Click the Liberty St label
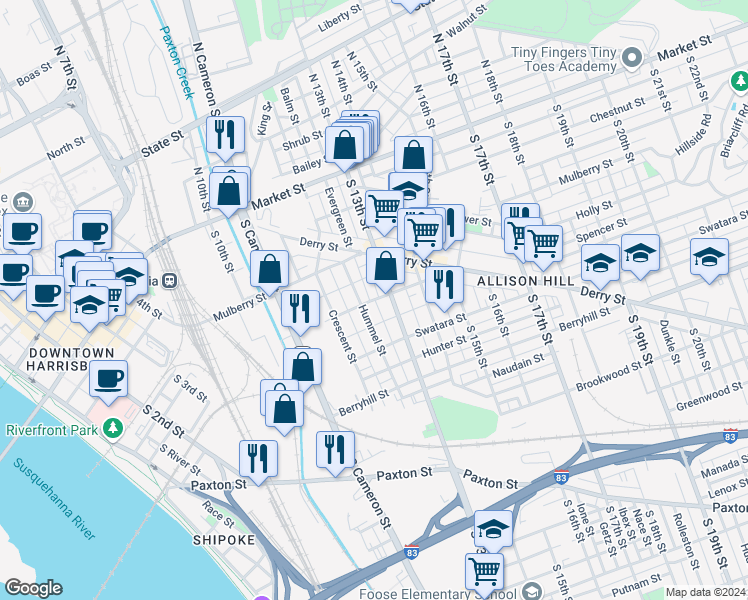This screenshot has width=748, height=600. coord(340,19)
